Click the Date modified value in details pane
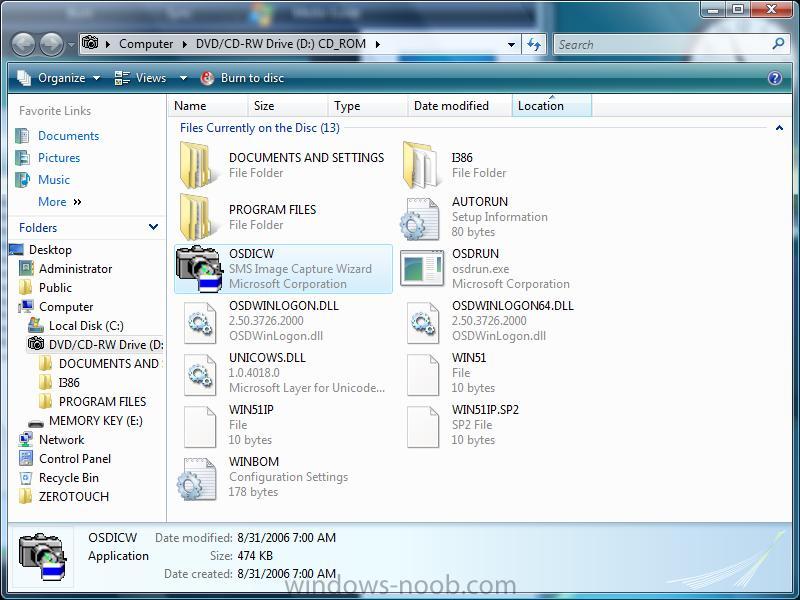Image resolution: width=800 pixels, height=600 pixels. (287, 538)
